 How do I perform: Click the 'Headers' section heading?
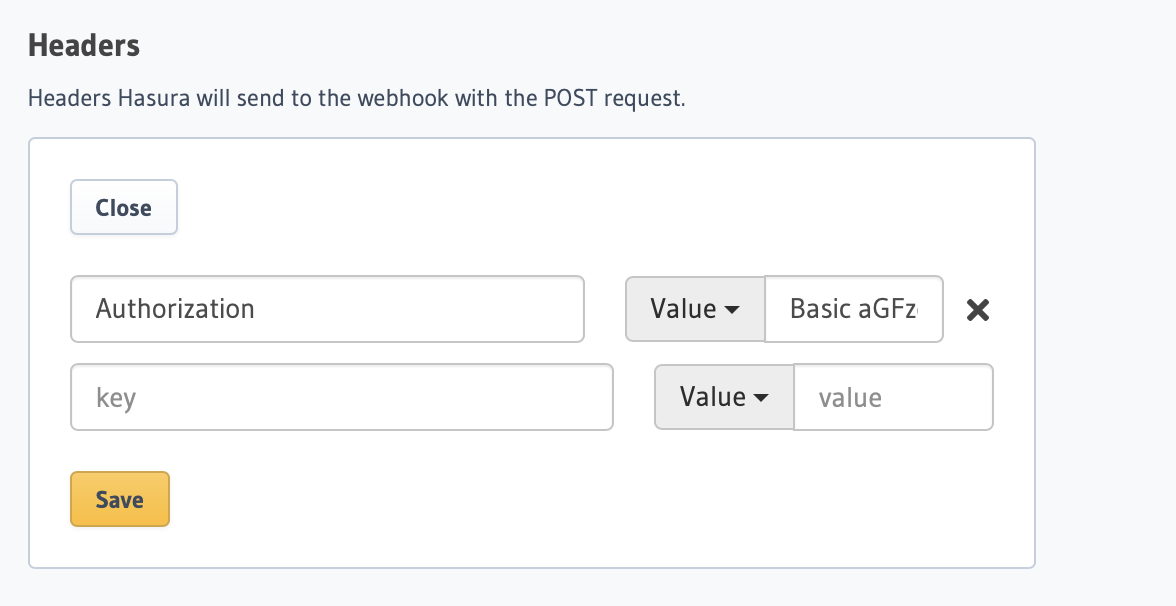[x=84, y=45]
